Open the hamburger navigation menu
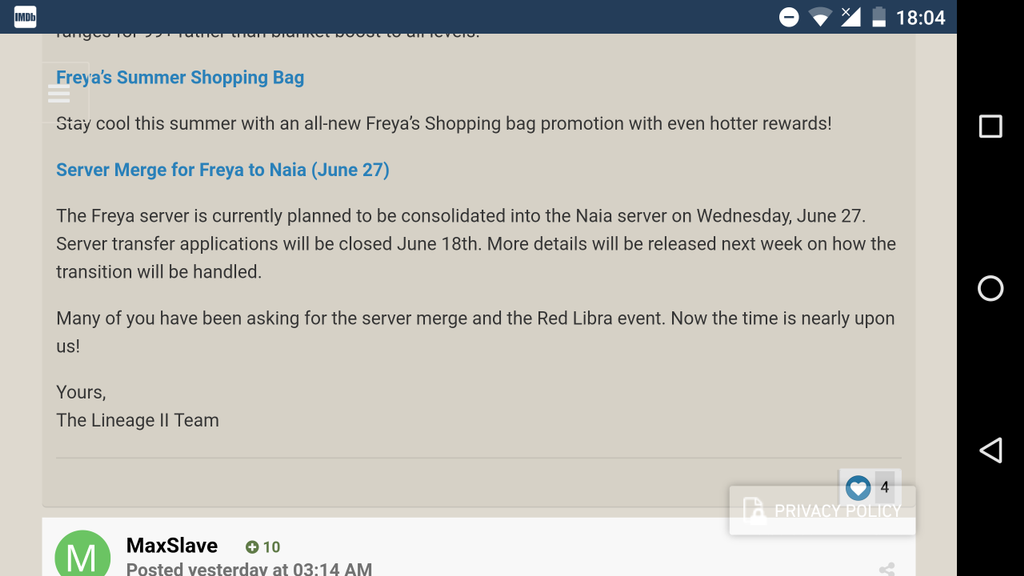The height and width of the screenshot is (576, 1024). (59, 93)
